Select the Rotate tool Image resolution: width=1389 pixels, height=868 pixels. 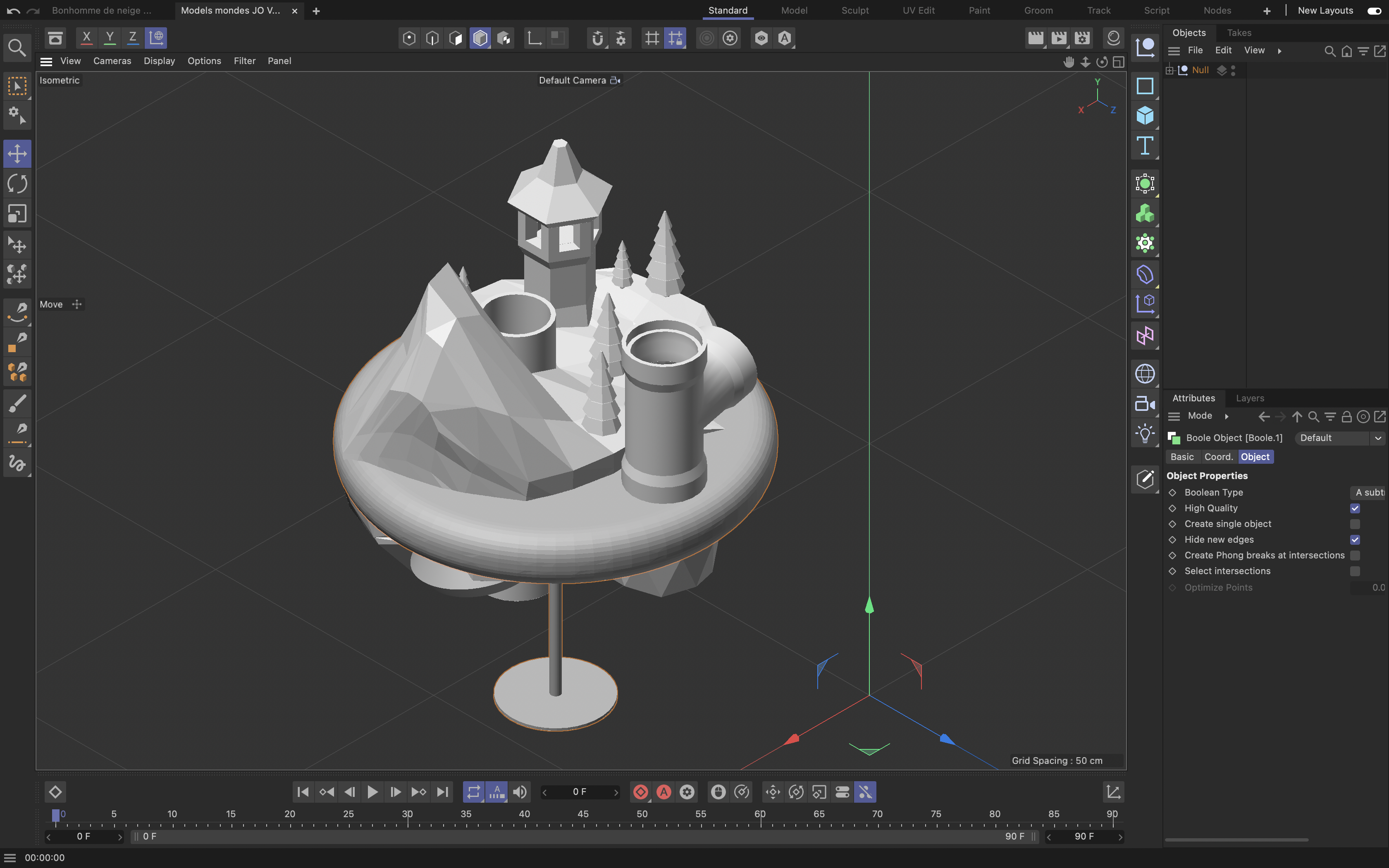click(17, 184)
